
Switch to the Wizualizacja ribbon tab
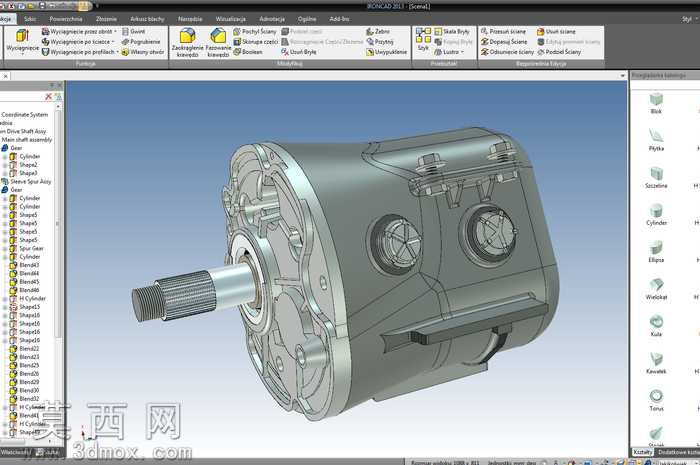click(x=230, y=19)
